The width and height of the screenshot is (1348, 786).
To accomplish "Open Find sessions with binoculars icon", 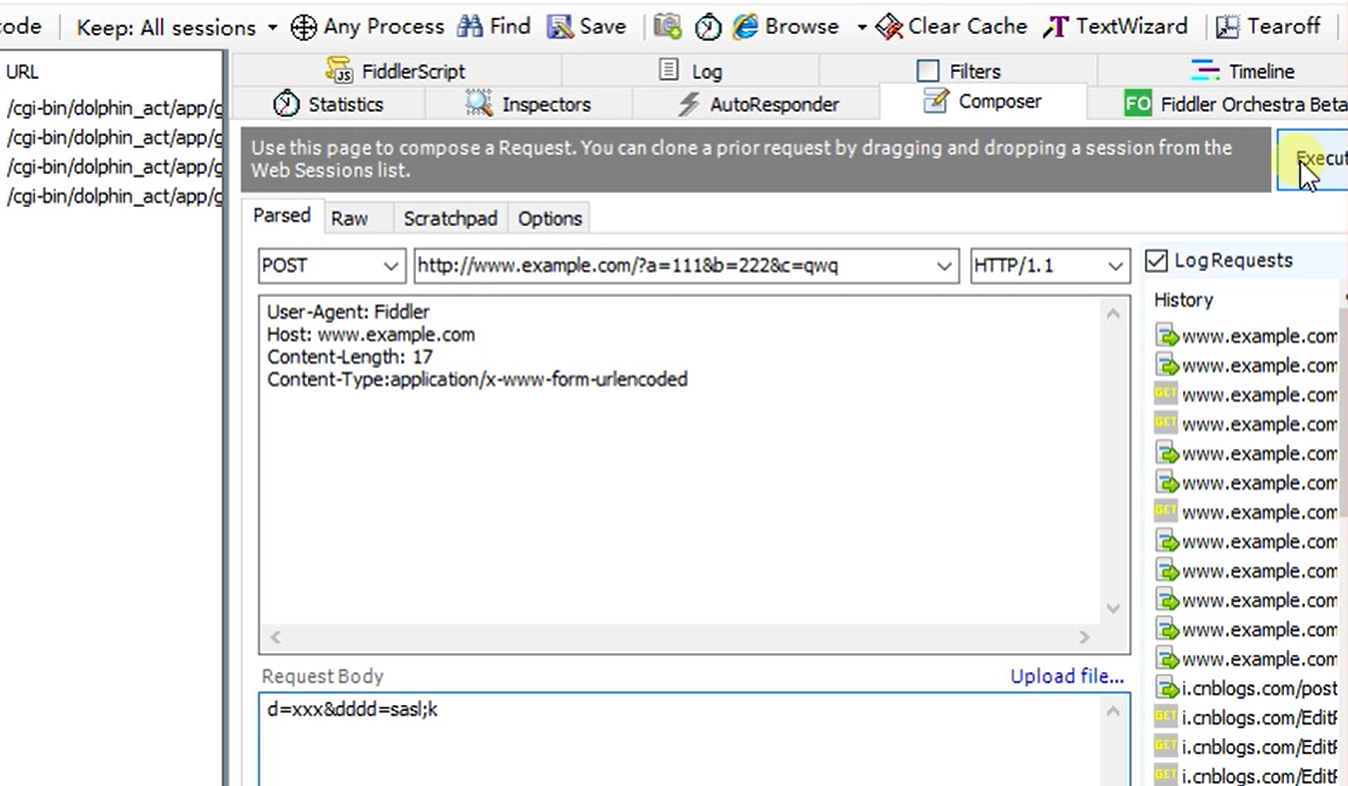I will tap(494, 26).
